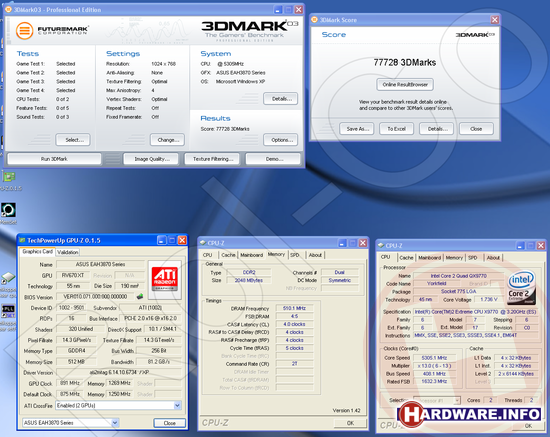550x437 pixels.
Task: Click OK in the CPU-Z memory window
Action: click(x=350, y=423)
